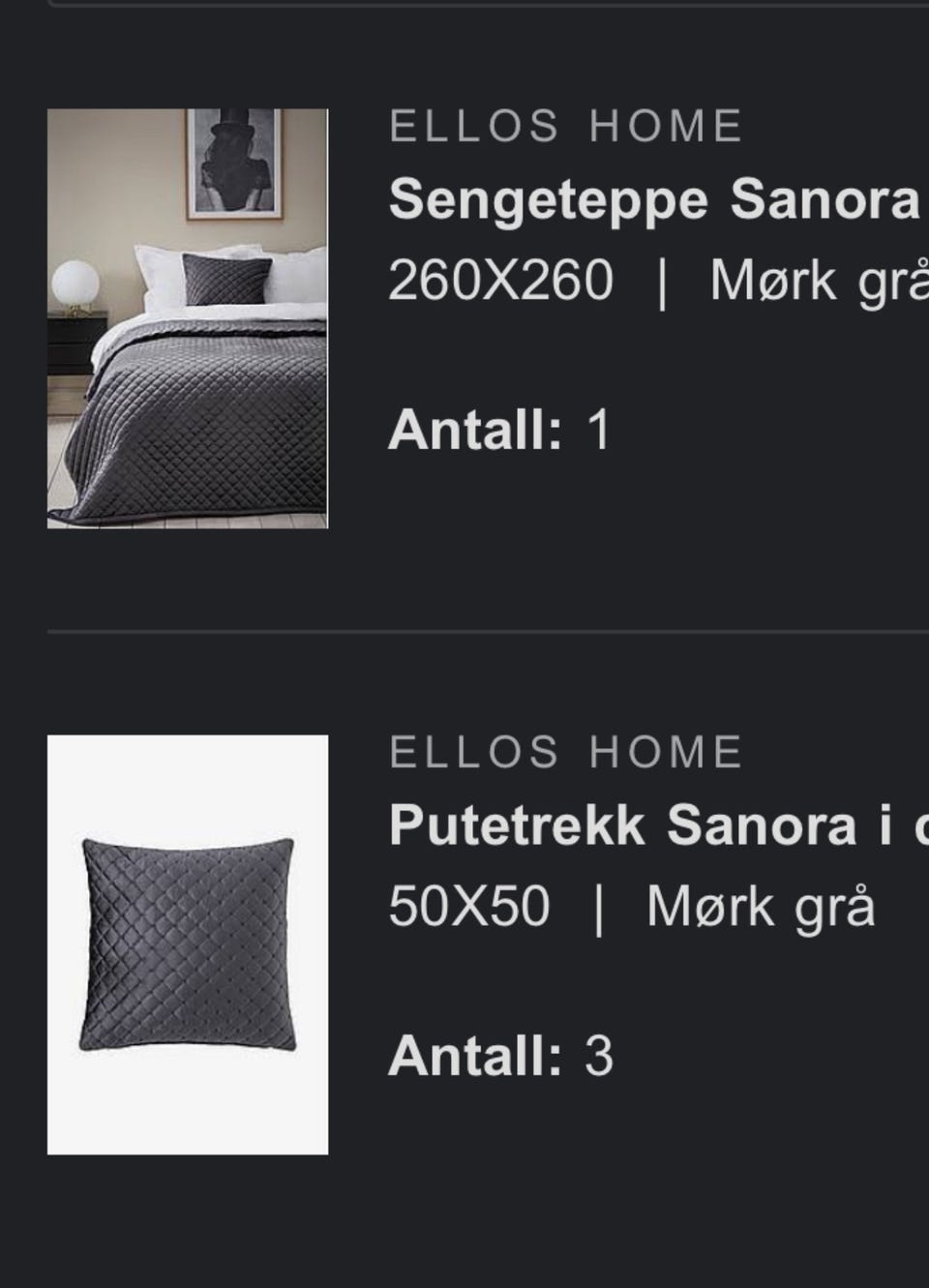Click the Mørk grå colour for the cushion cover
Image resolution: width=929 pixels, height=1288 pixels.
761,908
